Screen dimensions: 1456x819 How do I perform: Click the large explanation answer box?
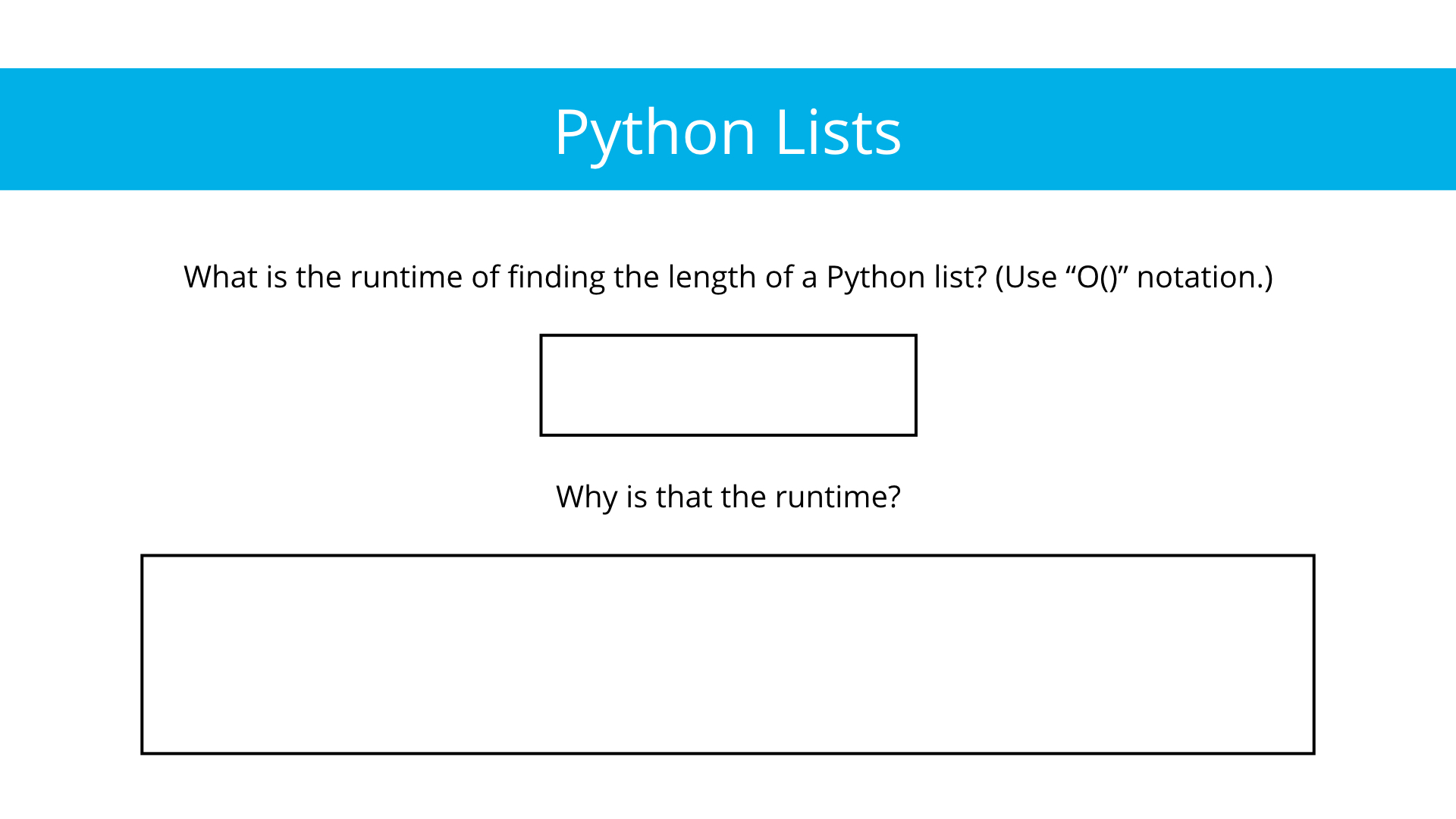pyautogui.click(x=728, y=654)
